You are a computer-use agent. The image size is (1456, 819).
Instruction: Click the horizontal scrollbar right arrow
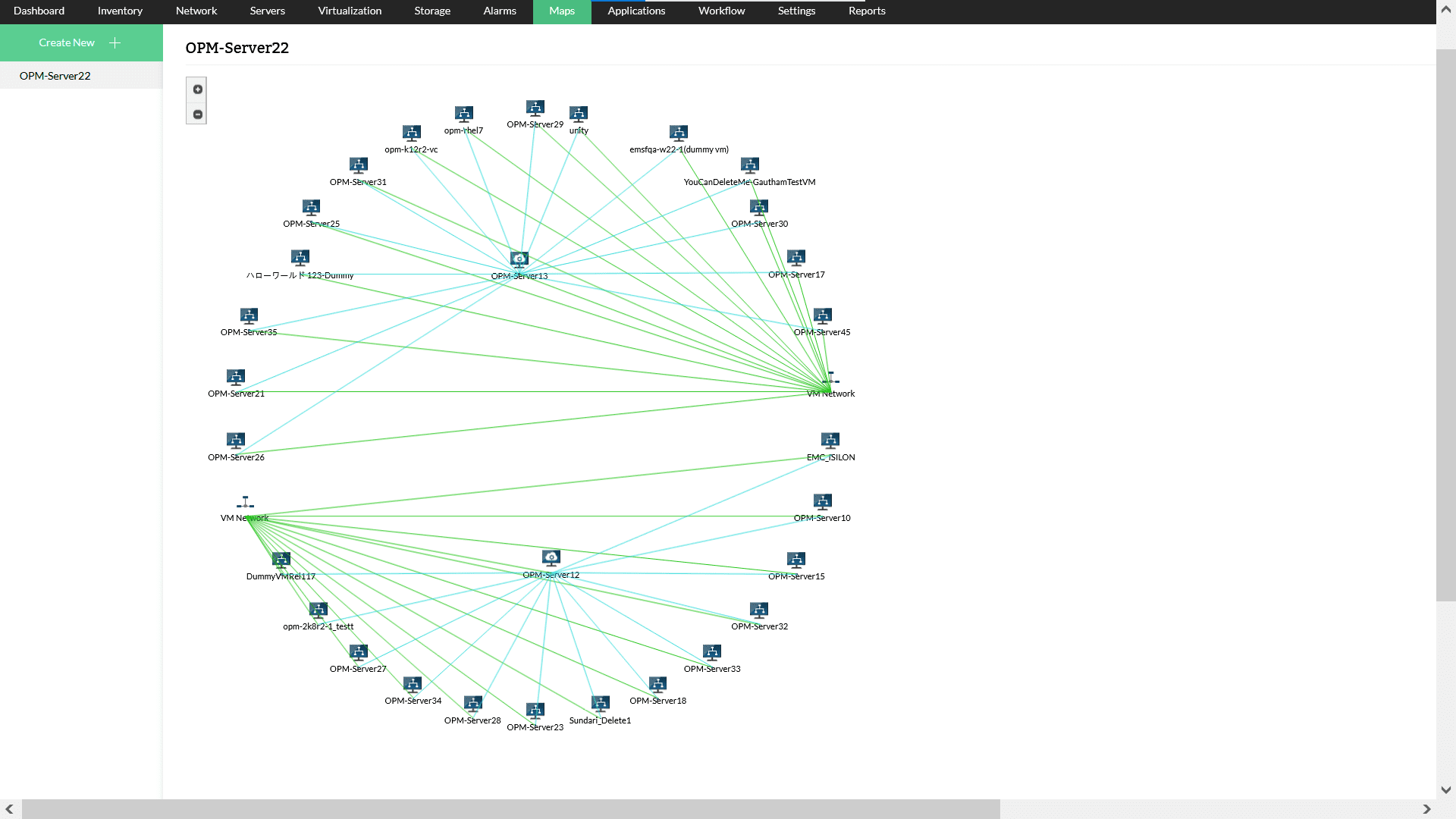tap(1426, 809)
